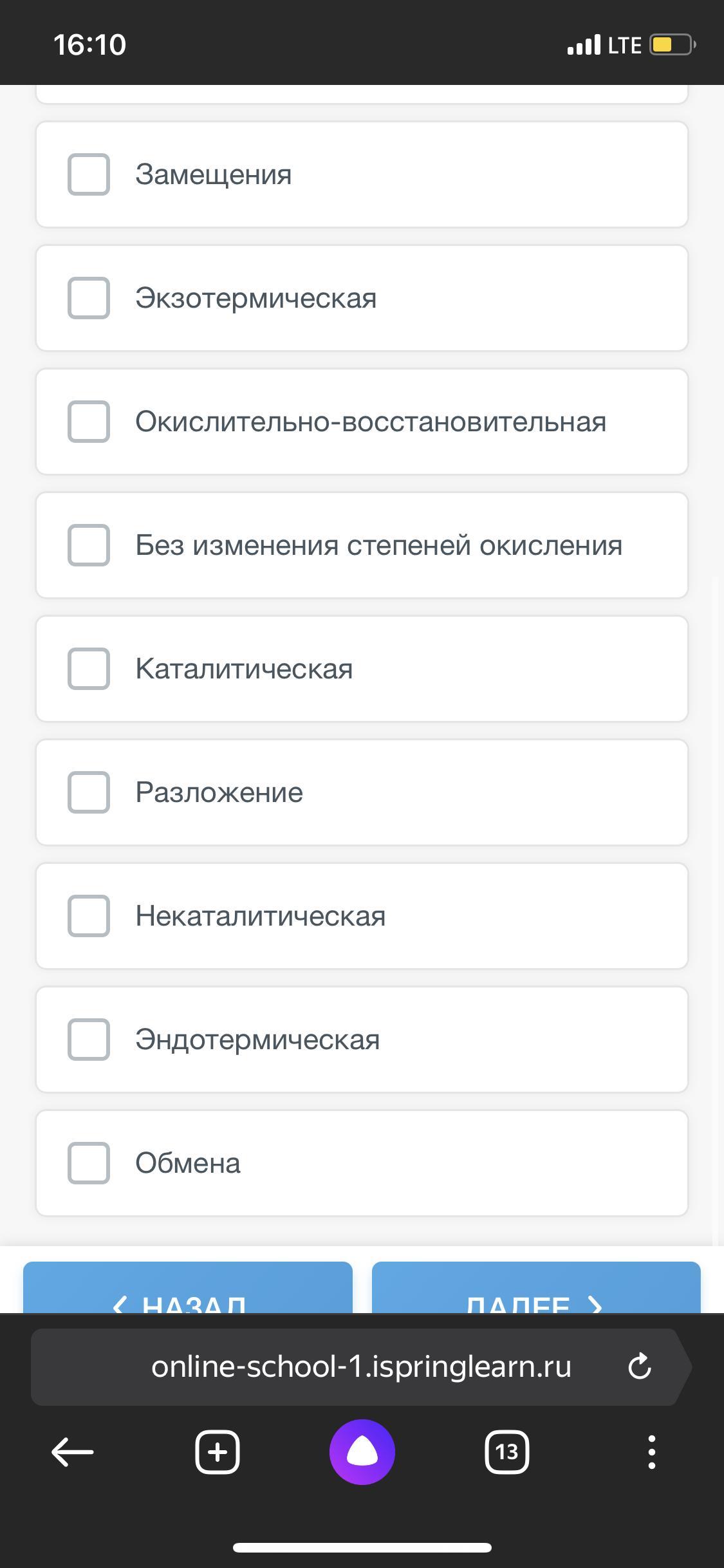This screenshot has height=1568, width=724.
Task: Open the three-dot browser menu
Action: pyautogui.click(x=652, y=1453)
